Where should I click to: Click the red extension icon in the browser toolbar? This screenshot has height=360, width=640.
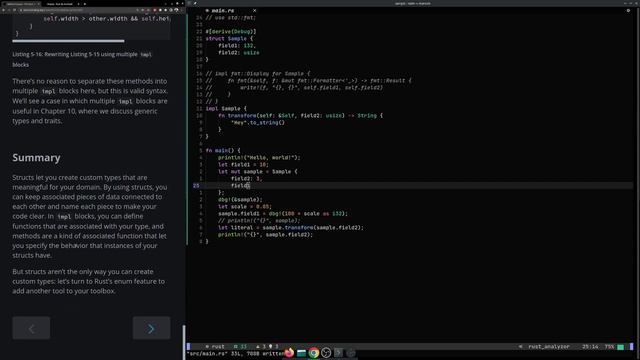click(x=155, y=10)
